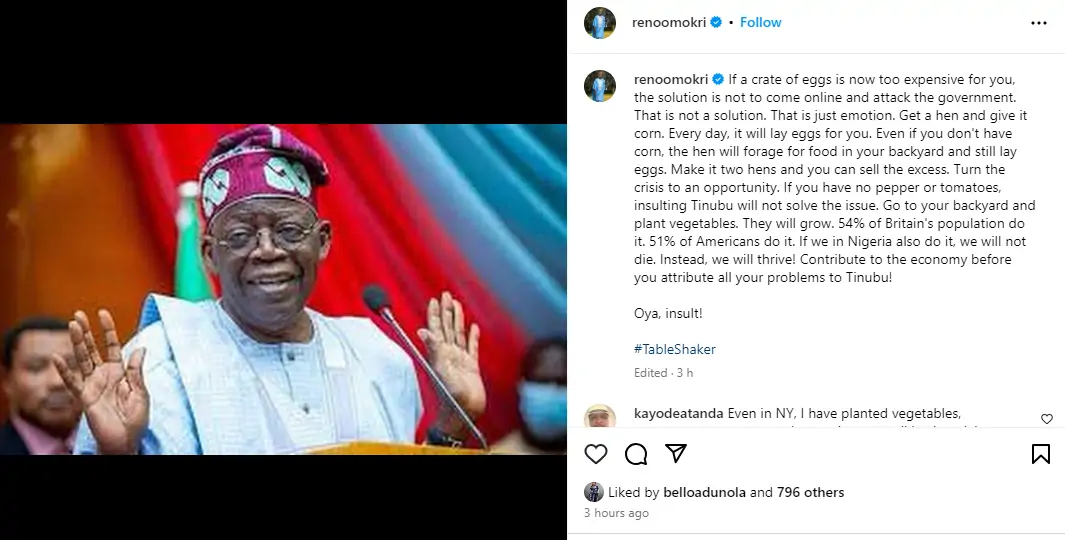Save the post with the bookmark icon
This screenshot has width=1065, height=540.
(x=1040, y=454)
